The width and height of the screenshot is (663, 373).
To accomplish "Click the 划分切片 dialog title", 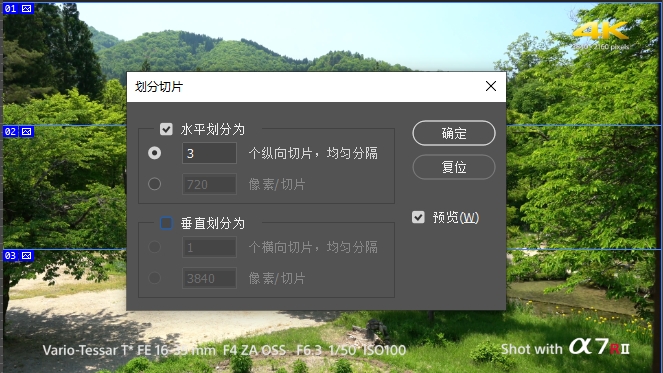I will coord(159,87).
